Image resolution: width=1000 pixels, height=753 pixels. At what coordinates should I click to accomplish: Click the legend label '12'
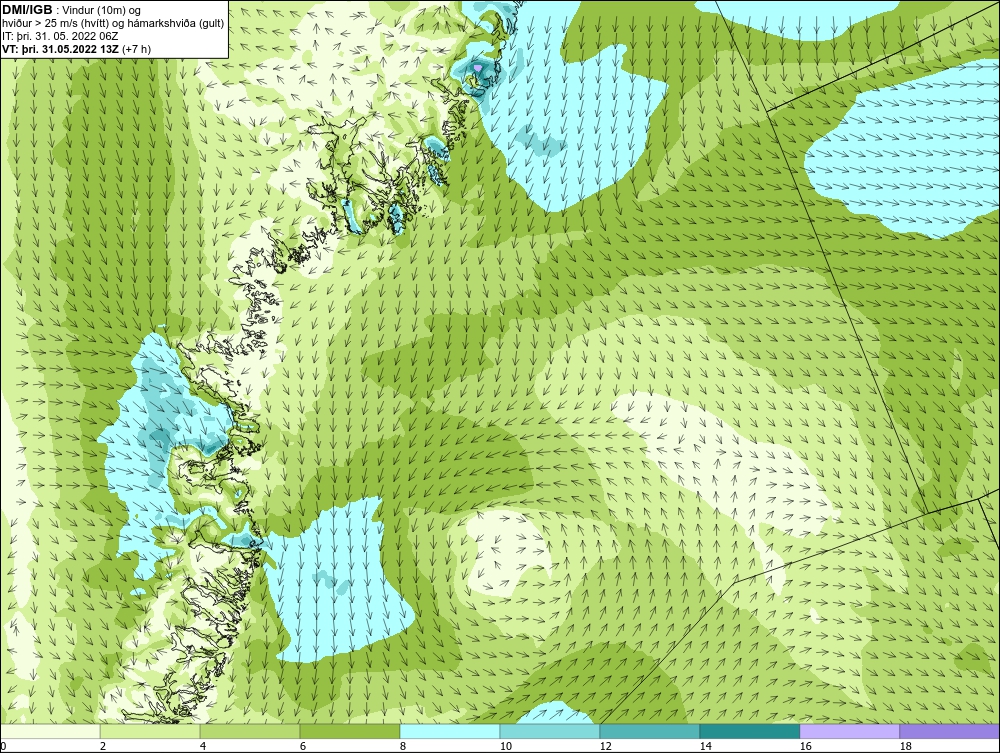coord(605,746)
